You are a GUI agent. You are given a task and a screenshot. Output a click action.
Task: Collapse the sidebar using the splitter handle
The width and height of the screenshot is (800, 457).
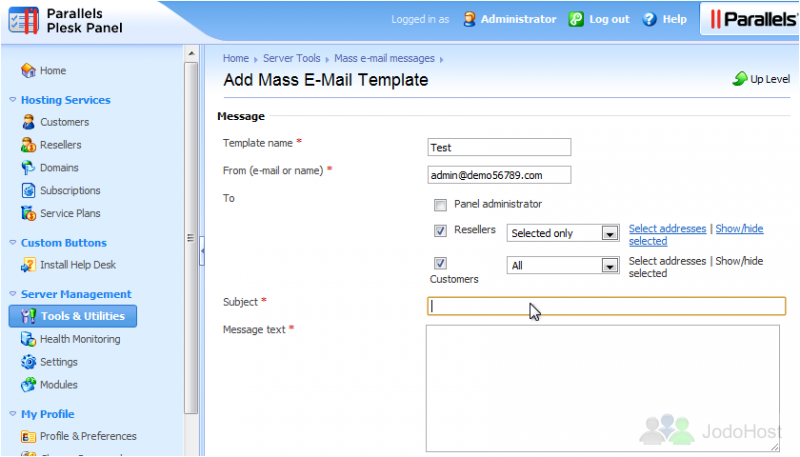(202, 250)
